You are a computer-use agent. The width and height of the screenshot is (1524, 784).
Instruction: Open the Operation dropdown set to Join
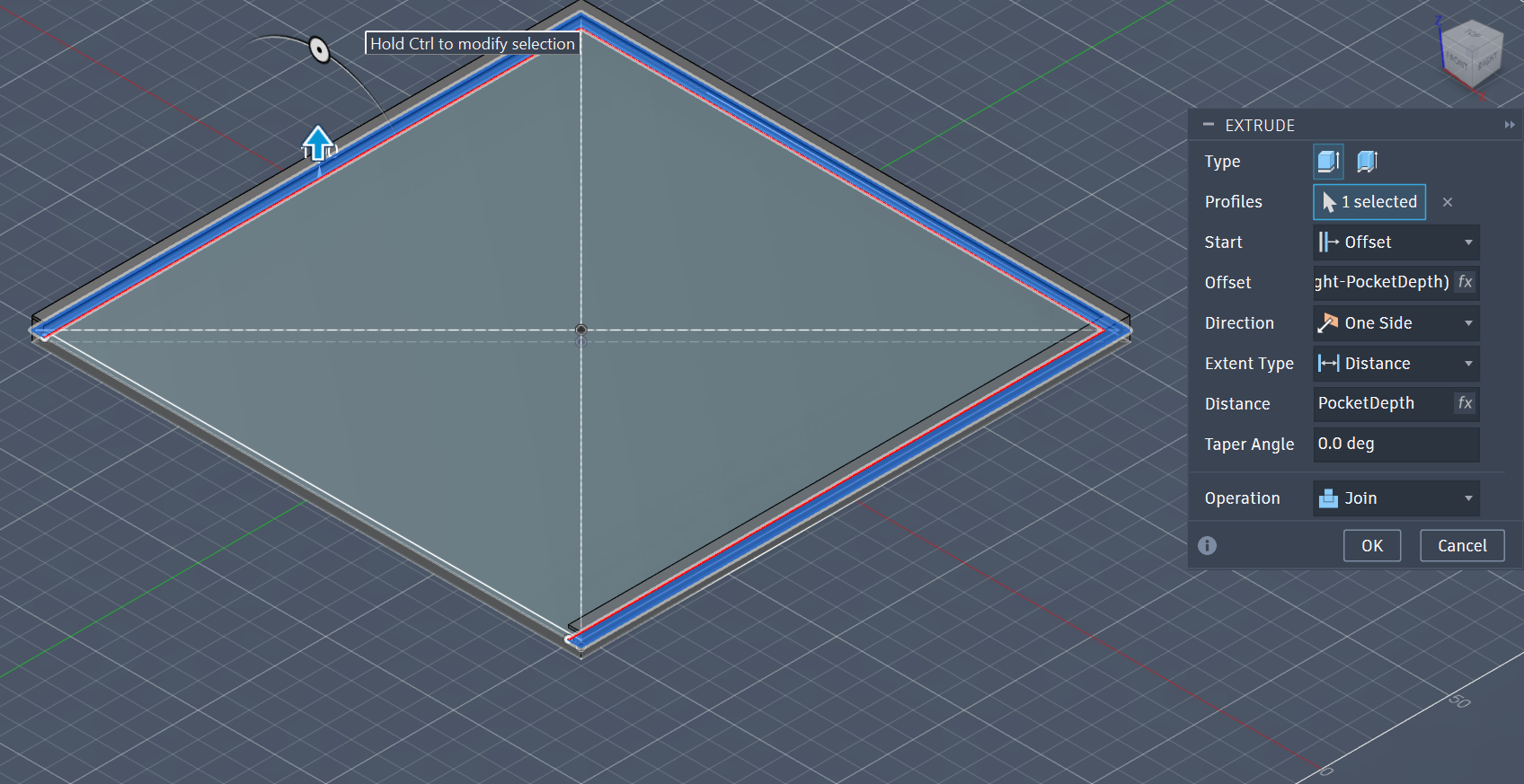coord(1396,498)
